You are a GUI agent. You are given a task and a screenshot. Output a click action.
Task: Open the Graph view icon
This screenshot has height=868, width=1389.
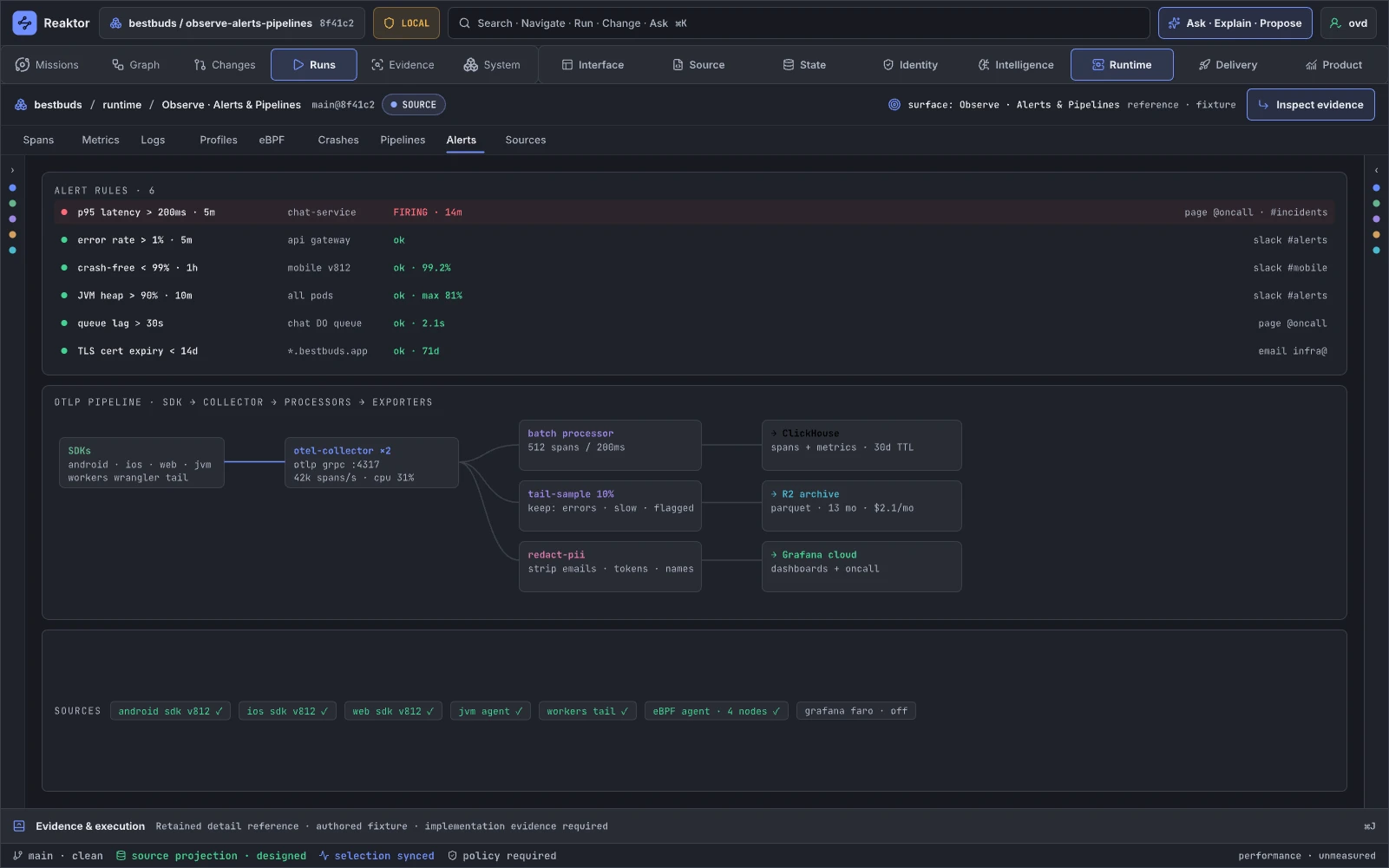[x=118, y=65]
